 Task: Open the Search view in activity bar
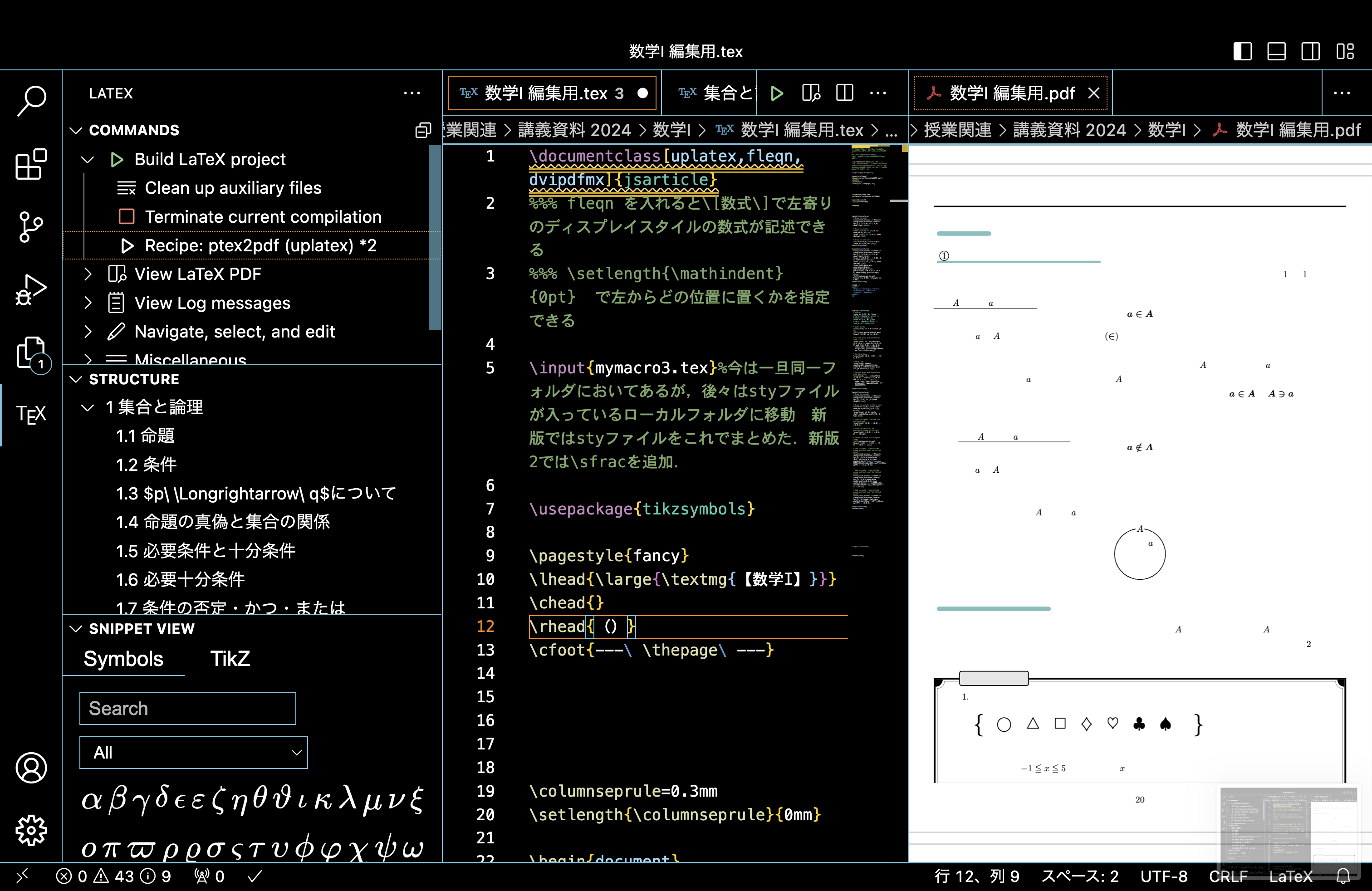[31, 100]
